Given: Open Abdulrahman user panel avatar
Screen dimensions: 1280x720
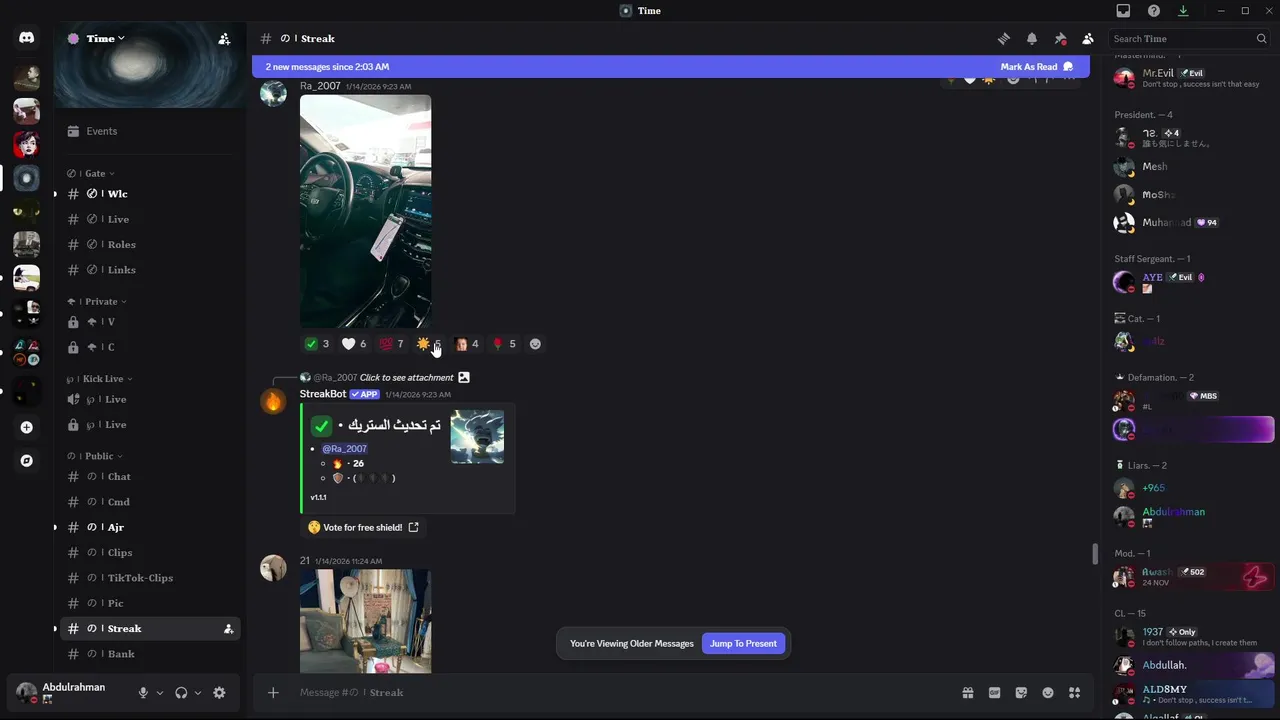Looking at the screenshot, I should click(x=26, y=692).
